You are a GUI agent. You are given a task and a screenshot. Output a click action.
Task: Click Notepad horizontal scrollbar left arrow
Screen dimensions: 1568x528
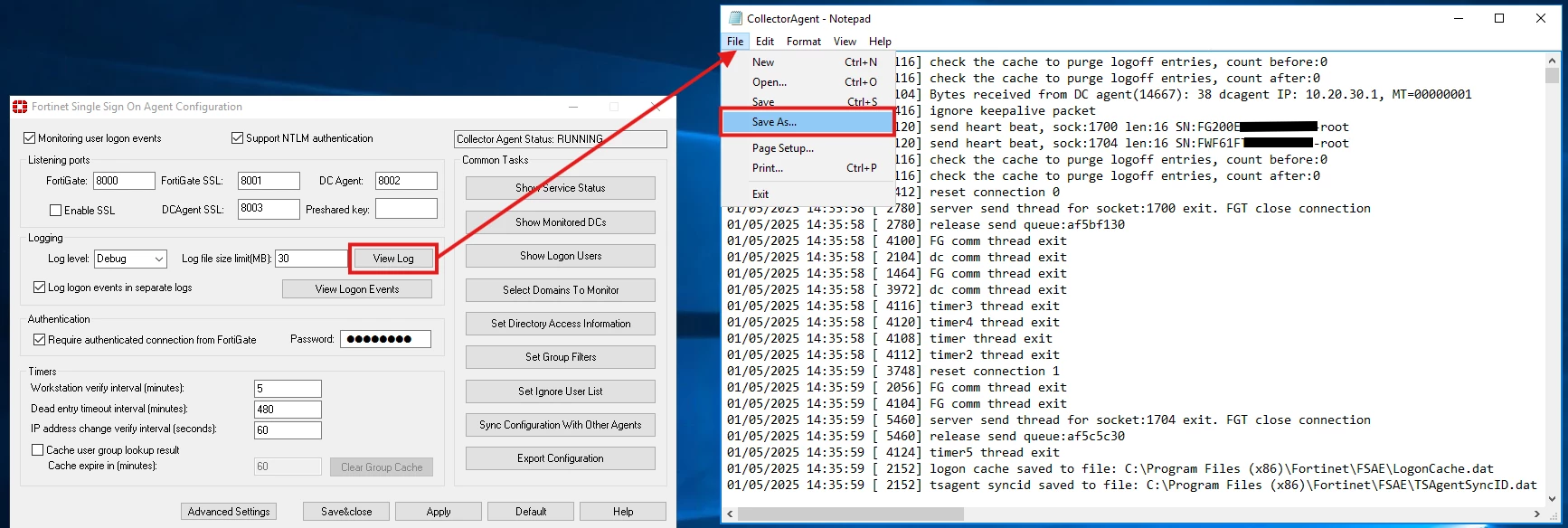pyautogui.click(x=731, y=514)
